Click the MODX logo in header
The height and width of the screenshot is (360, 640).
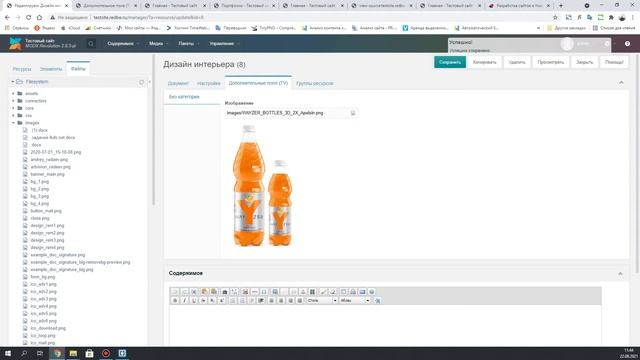pyautogui.click(x=15, y=43)
